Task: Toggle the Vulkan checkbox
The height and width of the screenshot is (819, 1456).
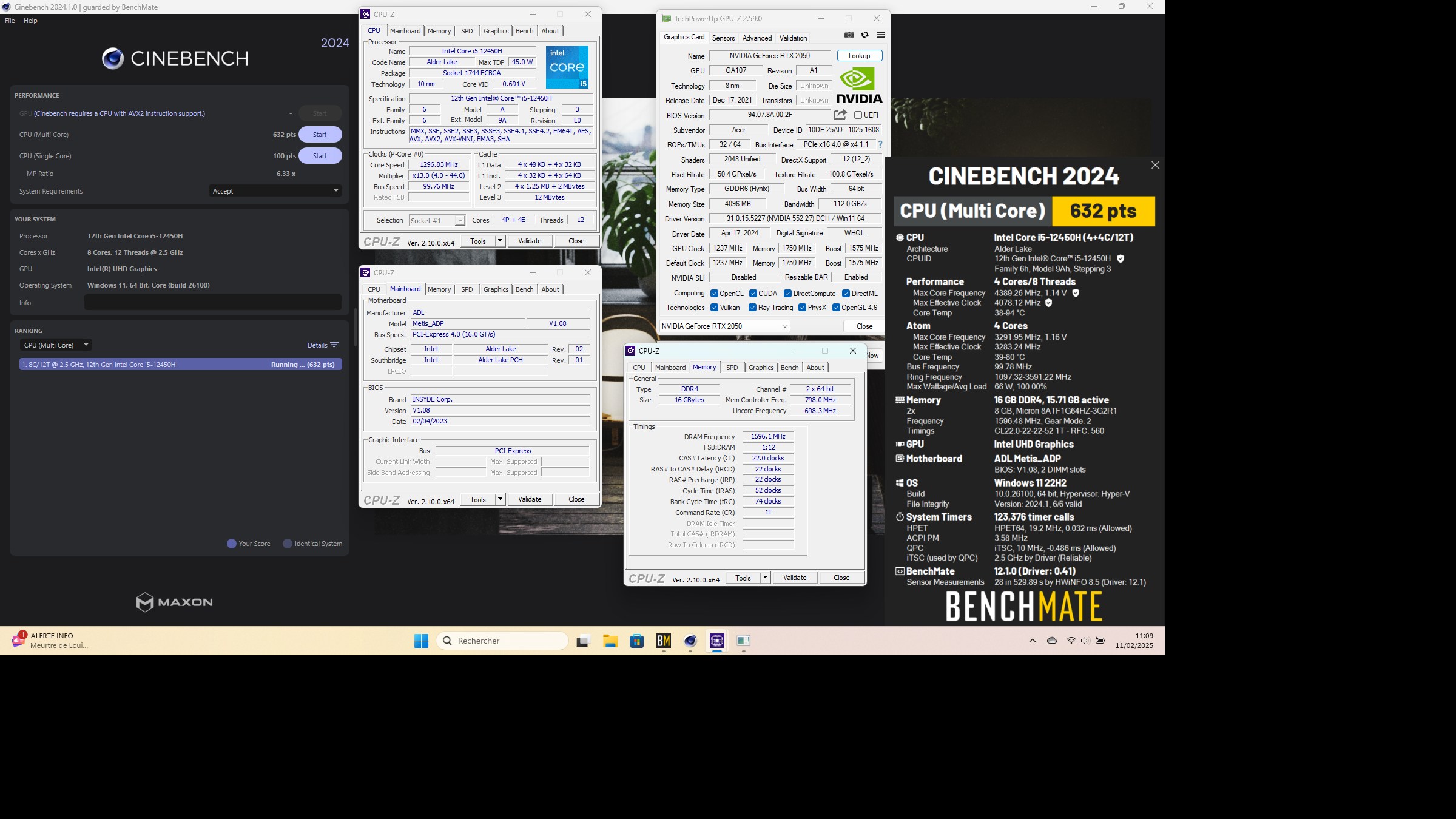Action: point(714,308)
